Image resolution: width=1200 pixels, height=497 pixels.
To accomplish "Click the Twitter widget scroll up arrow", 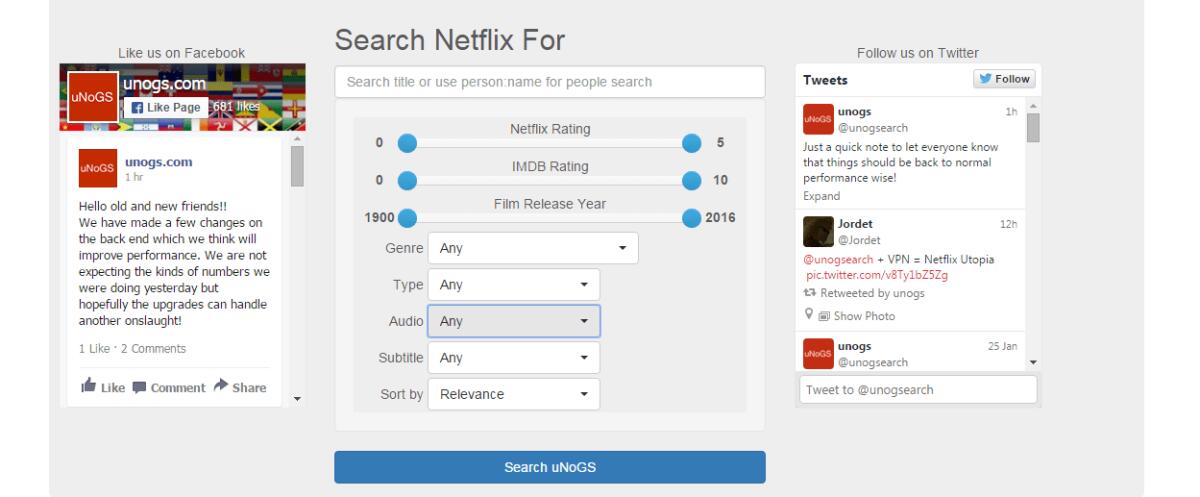I will point(1033,105).
